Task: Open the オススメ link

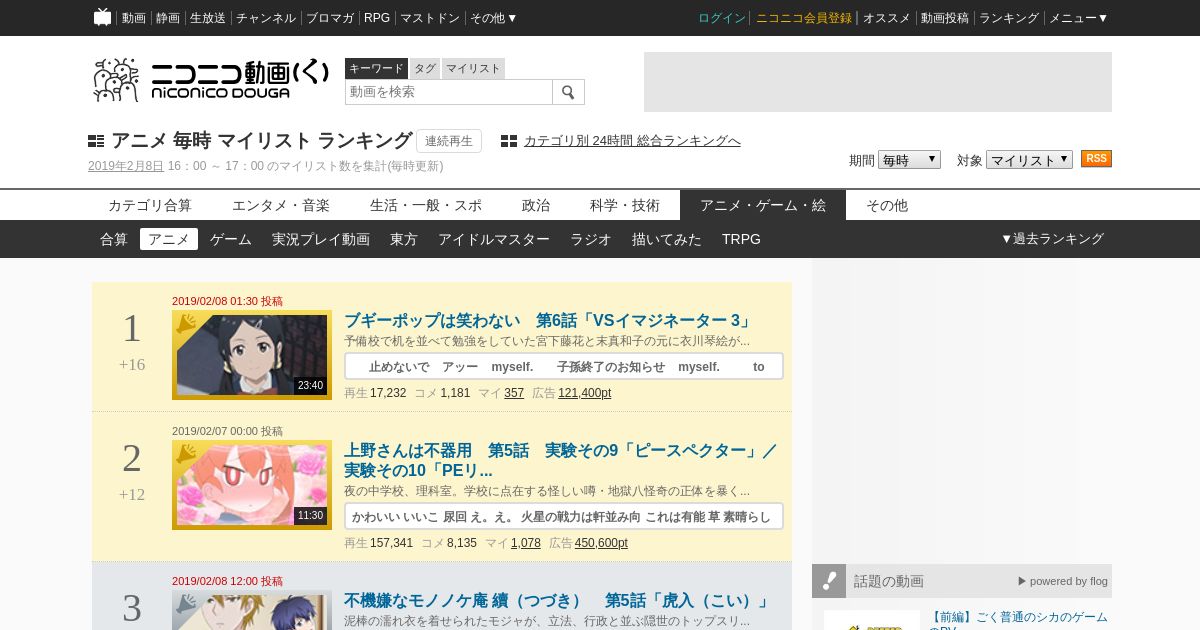Action: pos(887,18)
